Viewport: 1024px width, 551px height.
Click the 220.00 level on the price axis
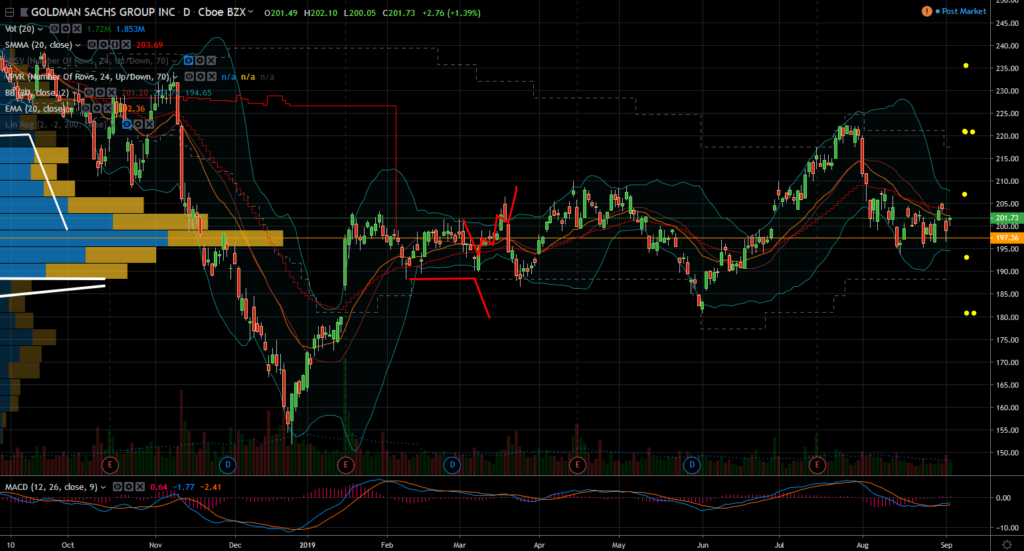point(1008,136)
